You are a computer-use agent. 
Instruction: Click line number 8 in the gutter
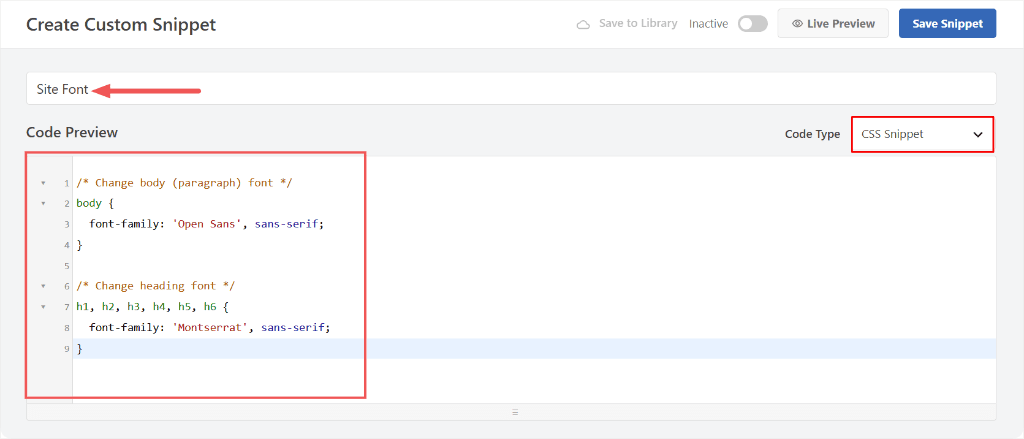[x=67, y=328]
